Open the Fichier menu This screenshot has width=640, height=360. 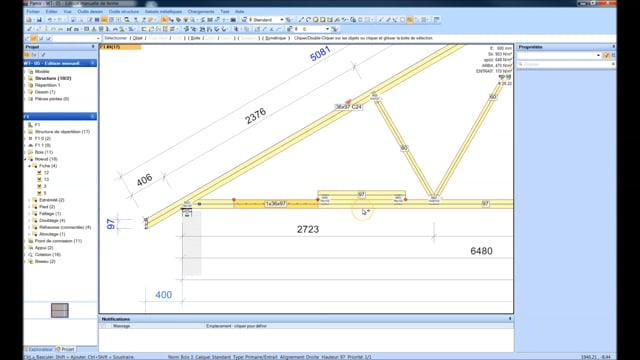click(33, 11)
